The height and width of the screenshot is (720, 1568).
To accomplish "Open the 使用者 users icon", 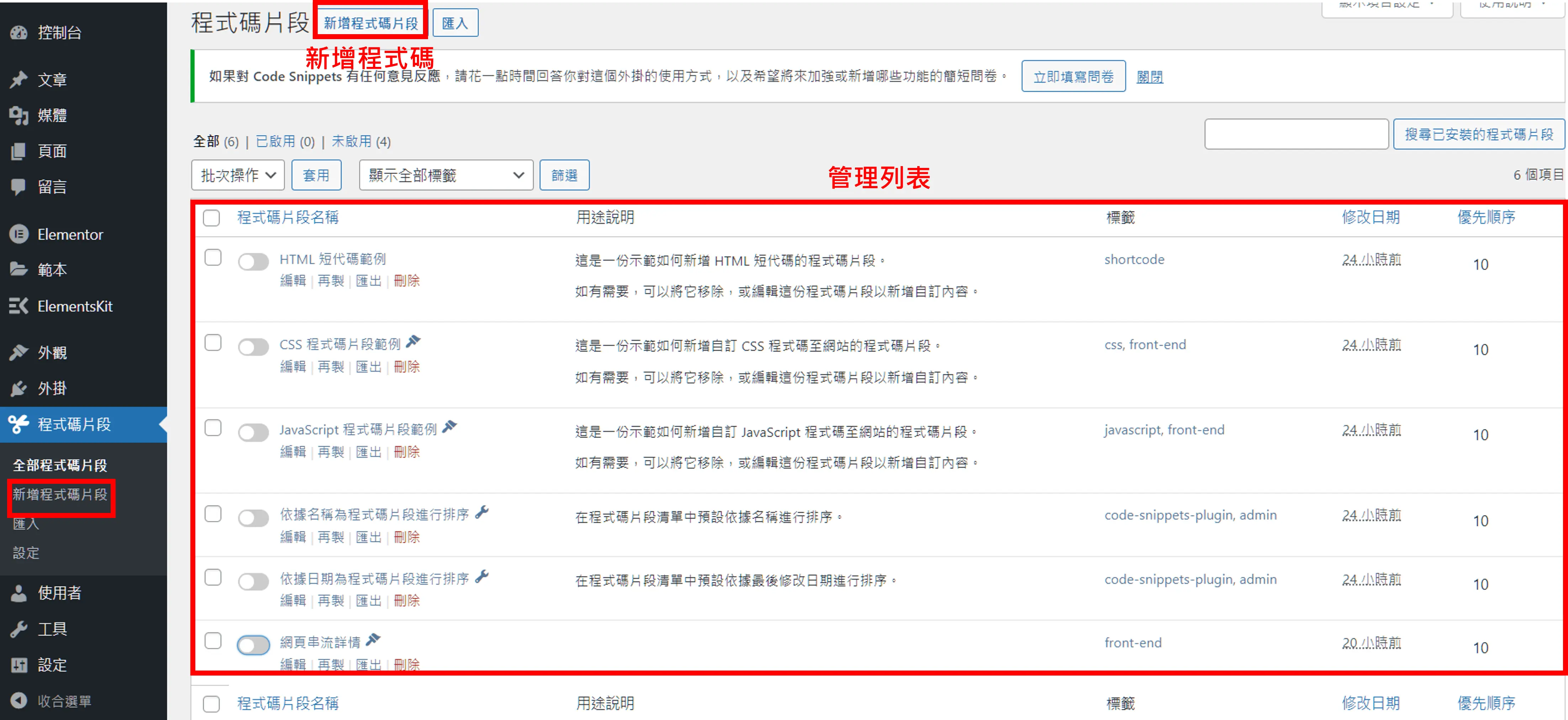I will 18,593.
